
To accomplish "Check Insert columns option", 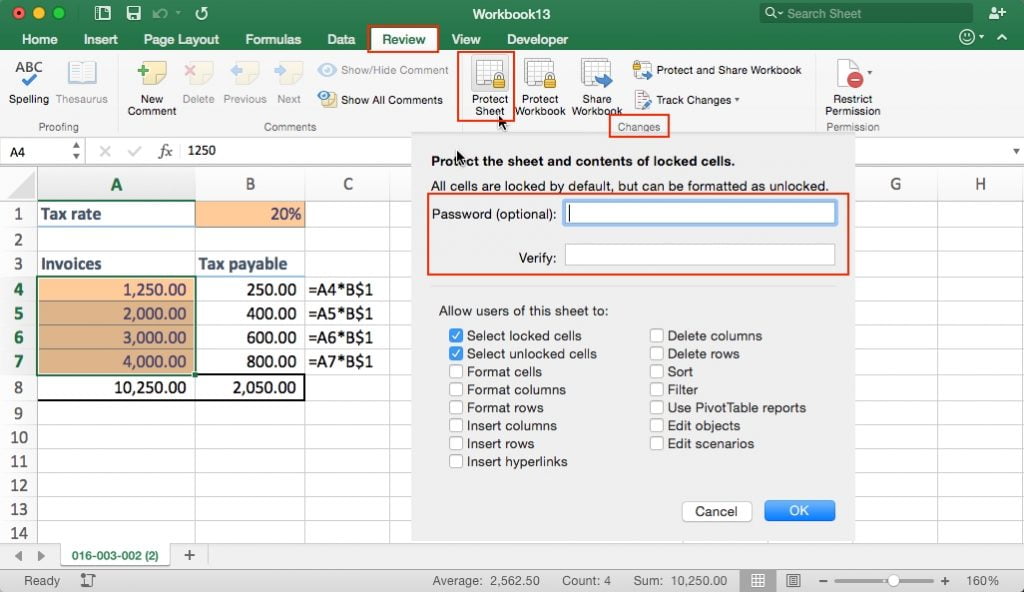I will coord(456,425).
